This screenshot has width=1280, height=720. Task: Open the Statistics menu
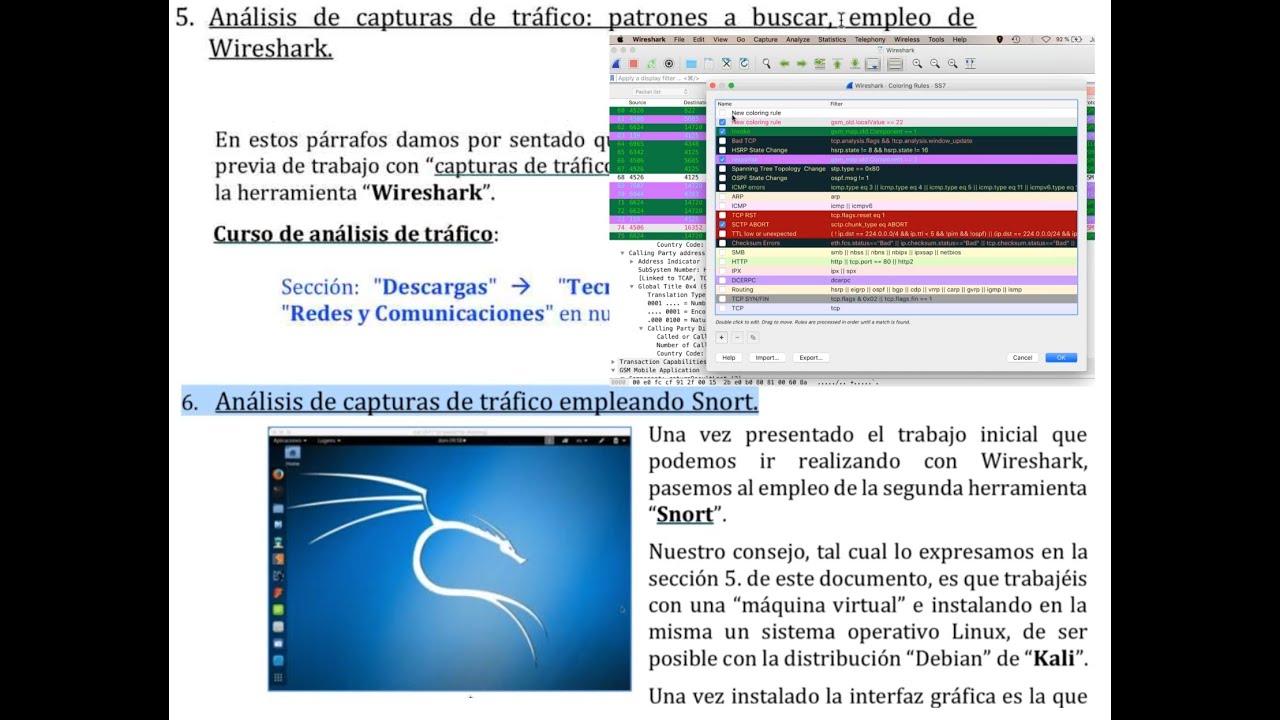coord(832,39)
